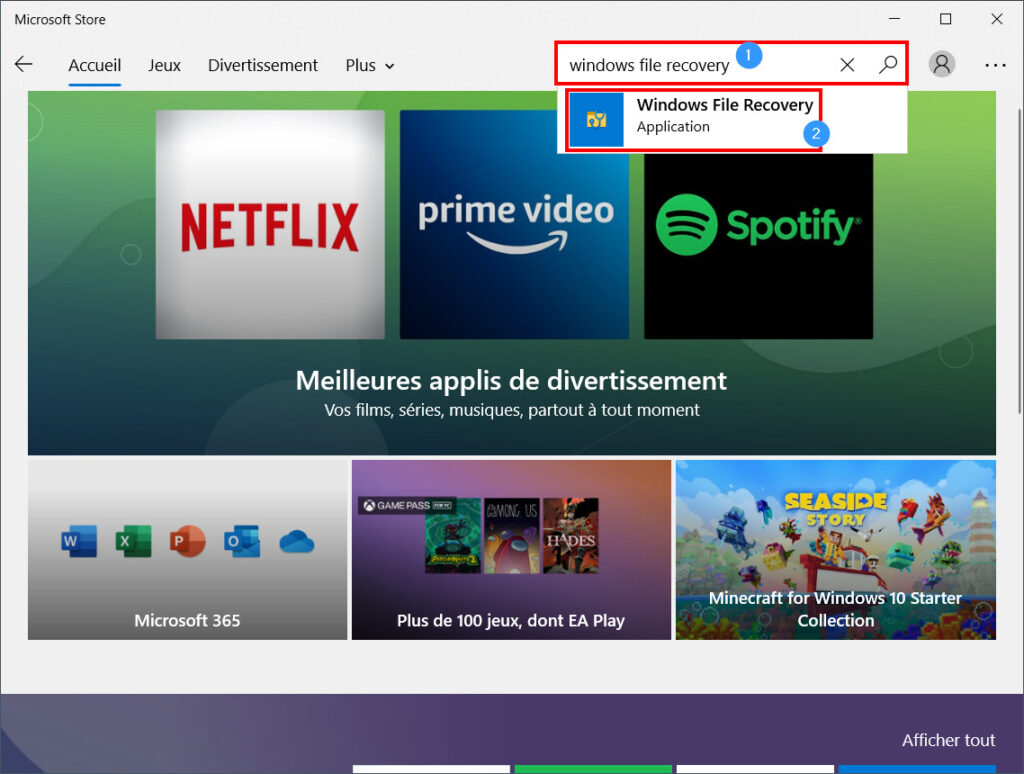
Task: Click the Game Pass badge
Action: [x=407, y=505]
